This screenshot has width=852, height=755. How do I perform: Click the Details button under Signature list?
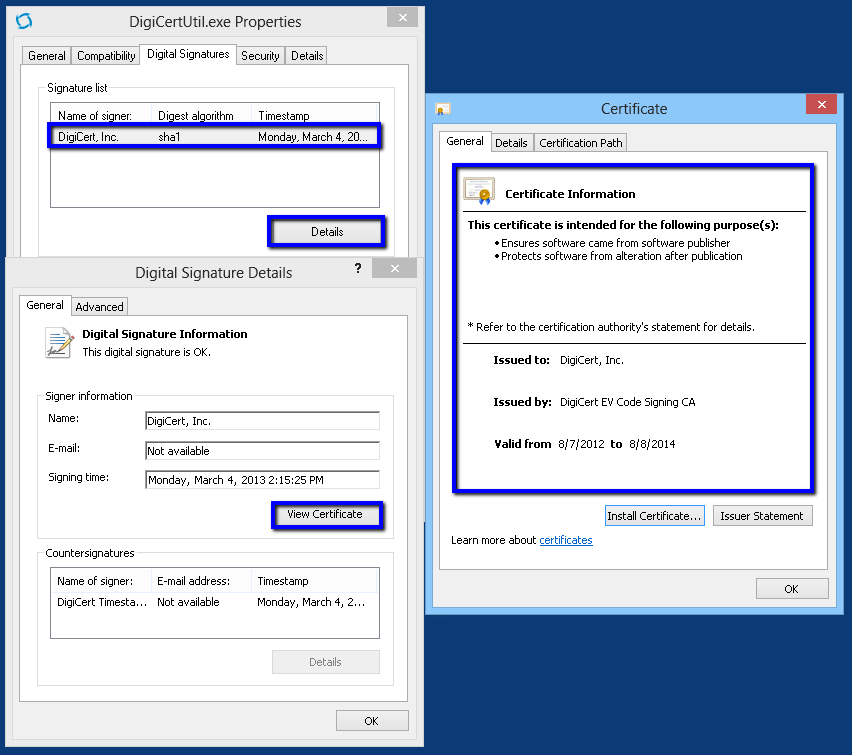click(x=327, y=232)
